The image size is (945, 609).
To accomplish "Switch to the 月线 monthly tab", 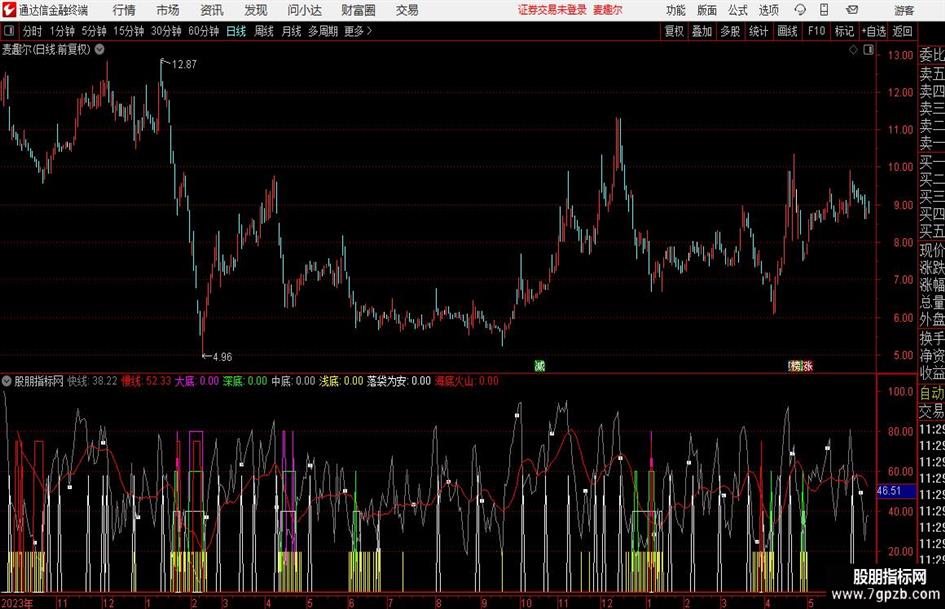I will coord(292,31).
